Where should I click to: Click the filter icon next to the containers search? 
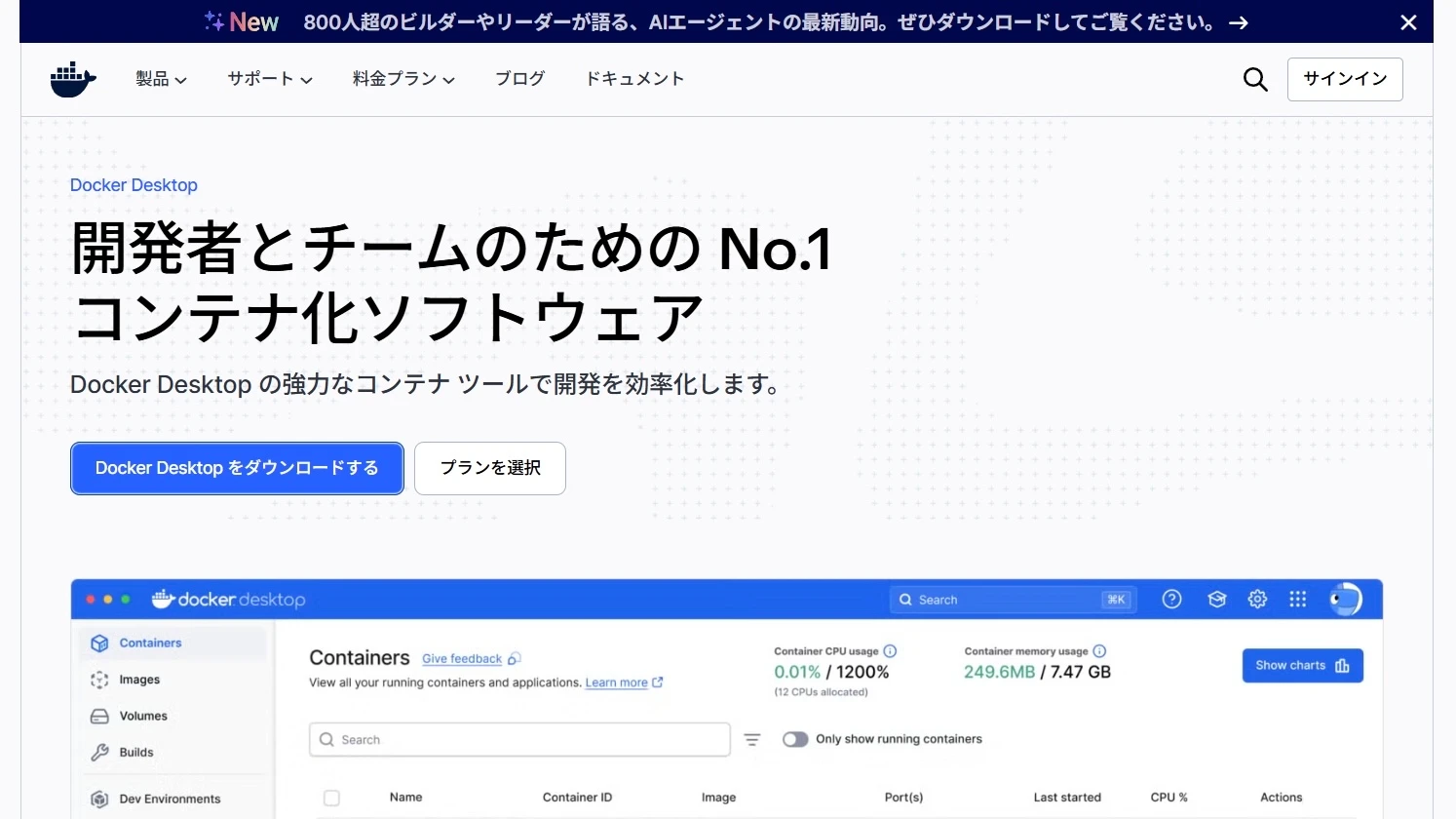[752, 740]
